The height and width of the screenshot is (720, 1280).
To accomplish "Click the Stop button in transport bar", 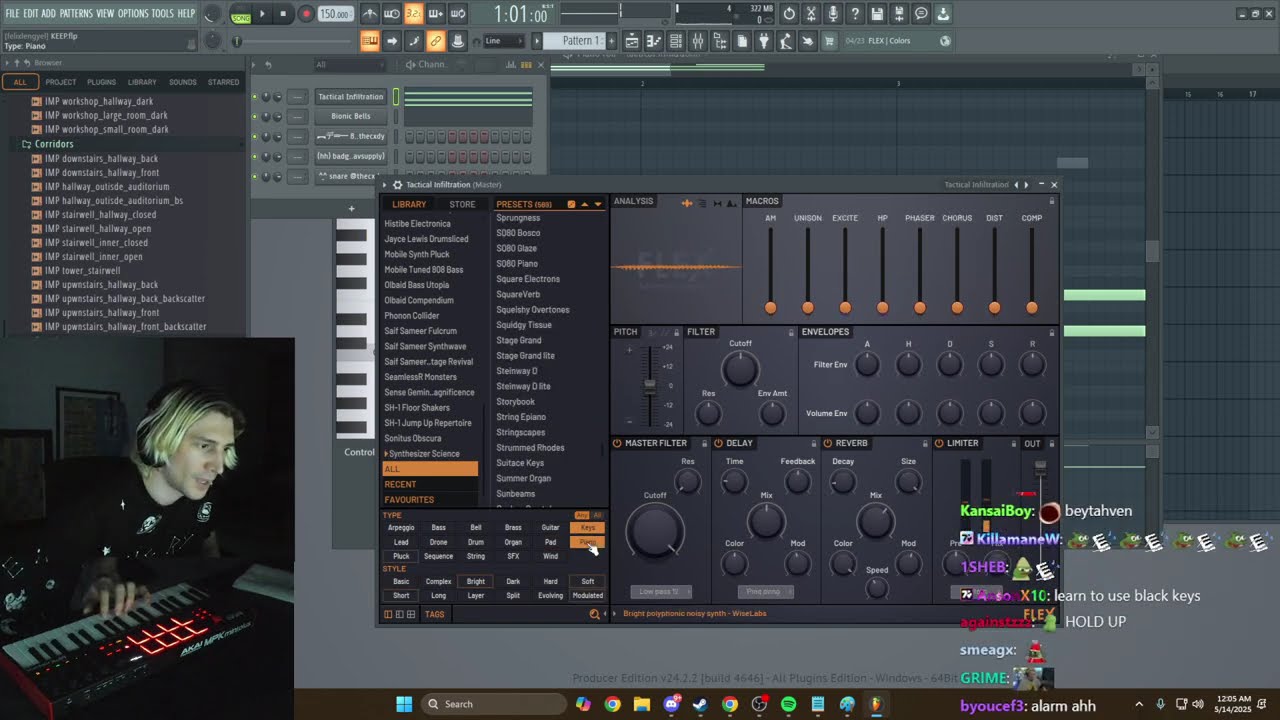I will [x=283, y=14].
